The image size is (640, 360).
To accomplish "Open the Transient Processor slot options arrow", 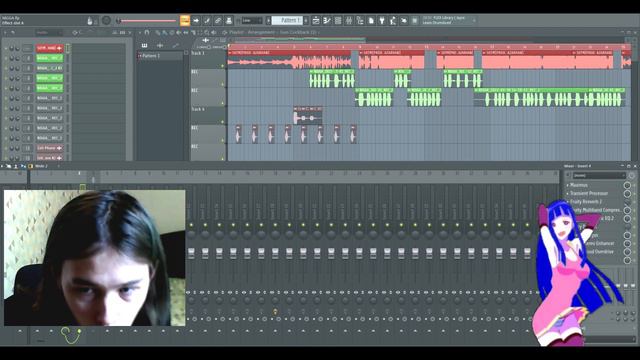I will (x=568, y=193).
